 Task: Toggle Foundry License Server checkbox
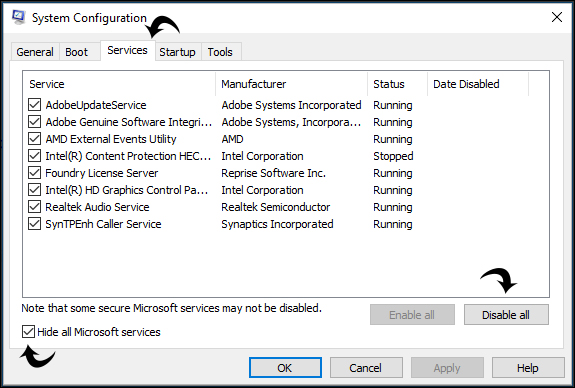point(34,173)
